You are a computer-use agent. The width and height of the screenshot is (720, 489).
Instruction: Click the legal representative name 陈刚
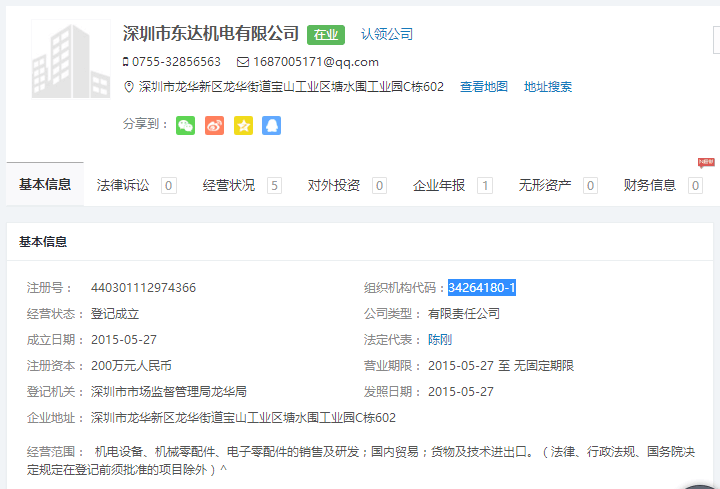(440, 340)
